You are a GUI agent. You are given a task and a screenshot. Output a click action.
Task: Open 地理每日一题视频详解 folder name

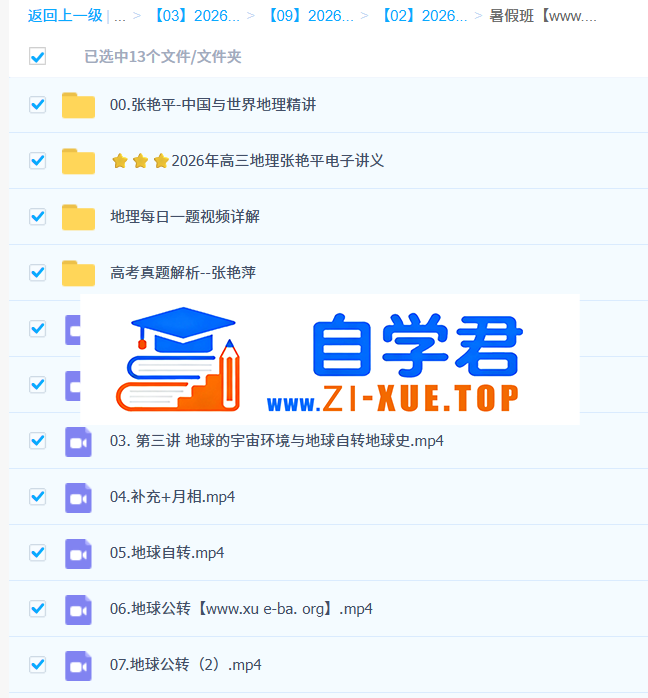tap(185, 217)
